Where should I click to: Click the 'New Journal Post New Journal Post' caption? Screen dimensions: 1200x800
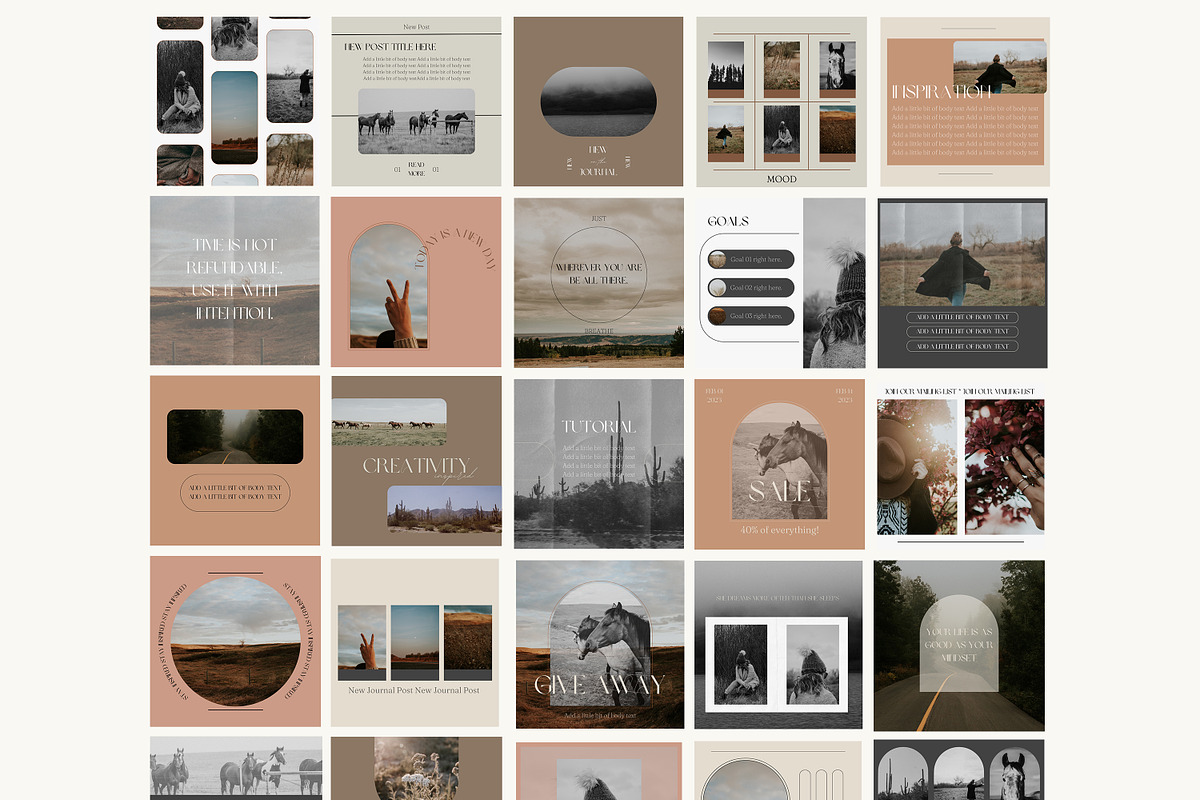[414, 690]
